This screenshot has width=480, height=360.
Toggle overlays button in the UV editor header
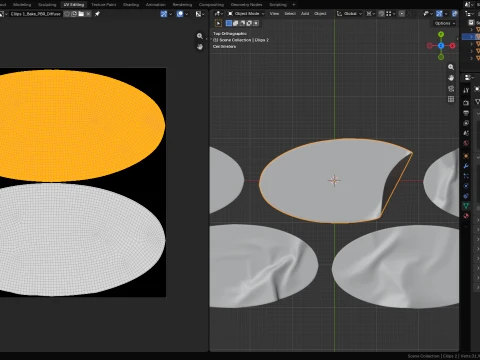(x=180, y=14)
